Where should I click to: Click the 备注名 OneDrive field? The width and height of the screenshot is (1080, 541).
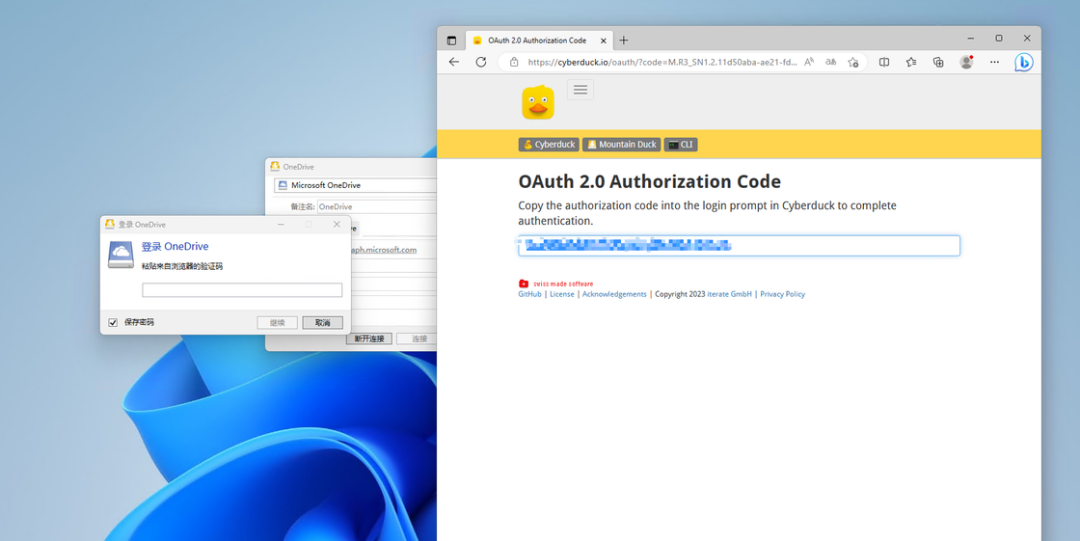(x=377, y=207)
